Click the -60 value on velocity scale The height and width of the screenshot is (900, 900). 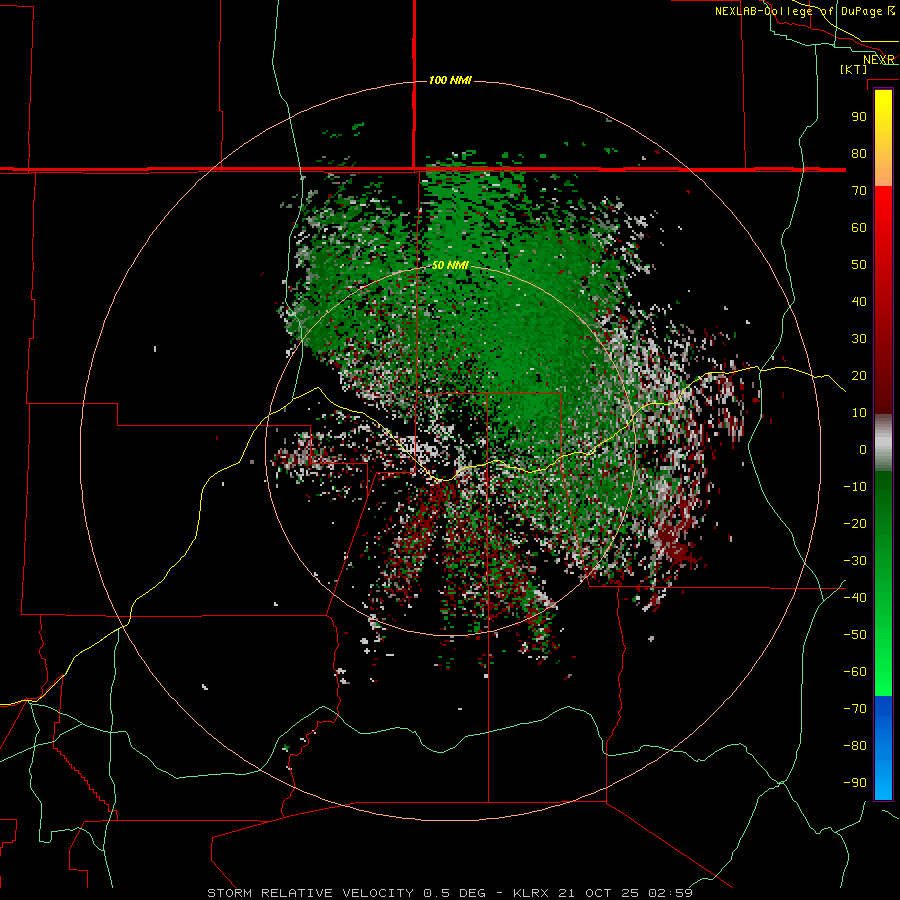(855, 672)
